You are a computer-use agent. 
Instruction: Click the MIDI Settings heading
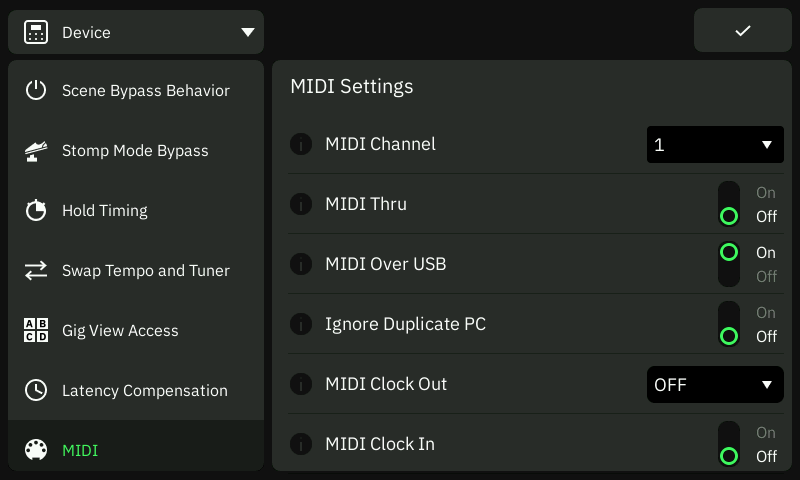pos(352,86)
